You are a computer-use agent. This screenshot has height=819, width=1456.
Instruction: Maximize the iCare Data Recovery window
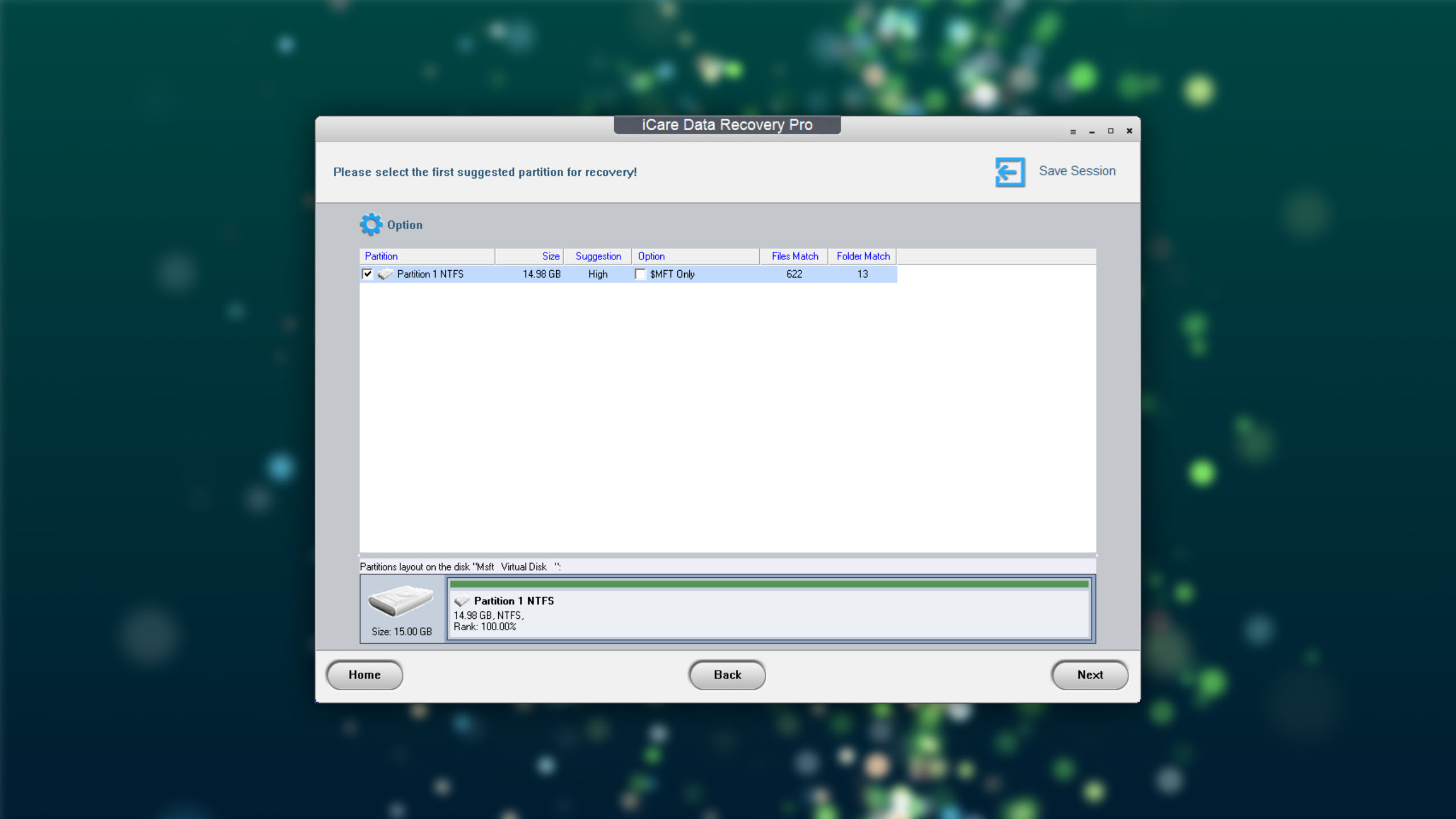[x=1110, y=131]
